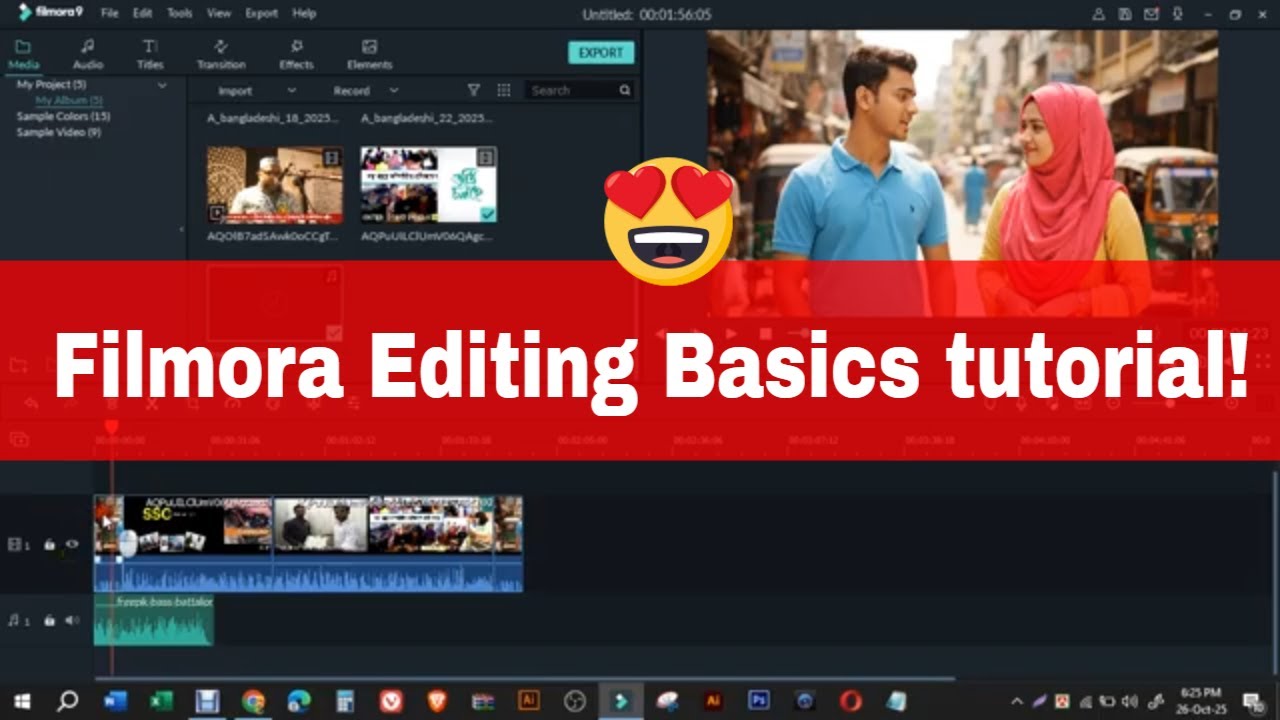This screenshot has width=1280, height=720.
Task: Mute audio track 1 speaker icon
Action: [72, 621]
